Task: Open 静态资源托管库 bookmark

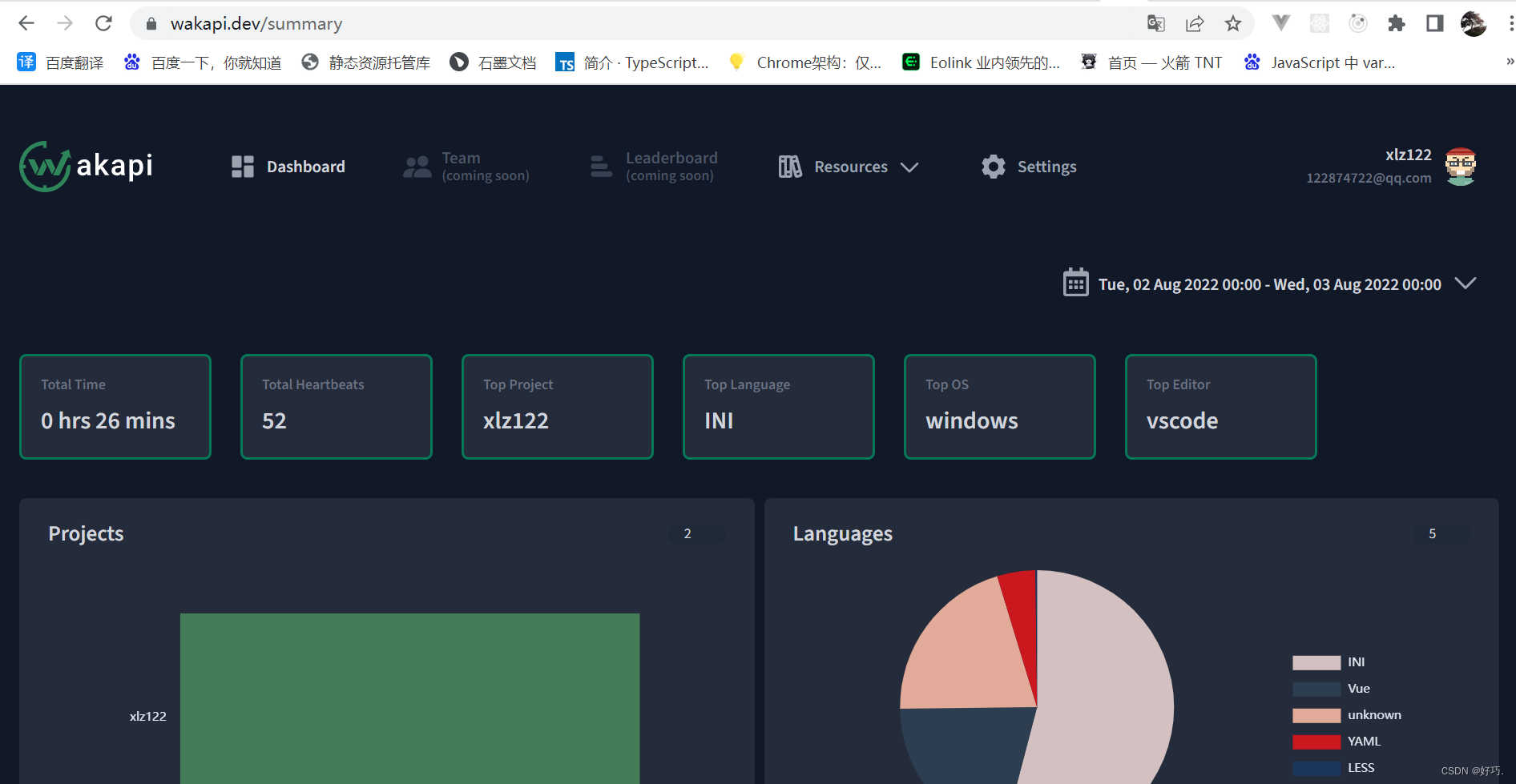Action: [x=365, y=62]
